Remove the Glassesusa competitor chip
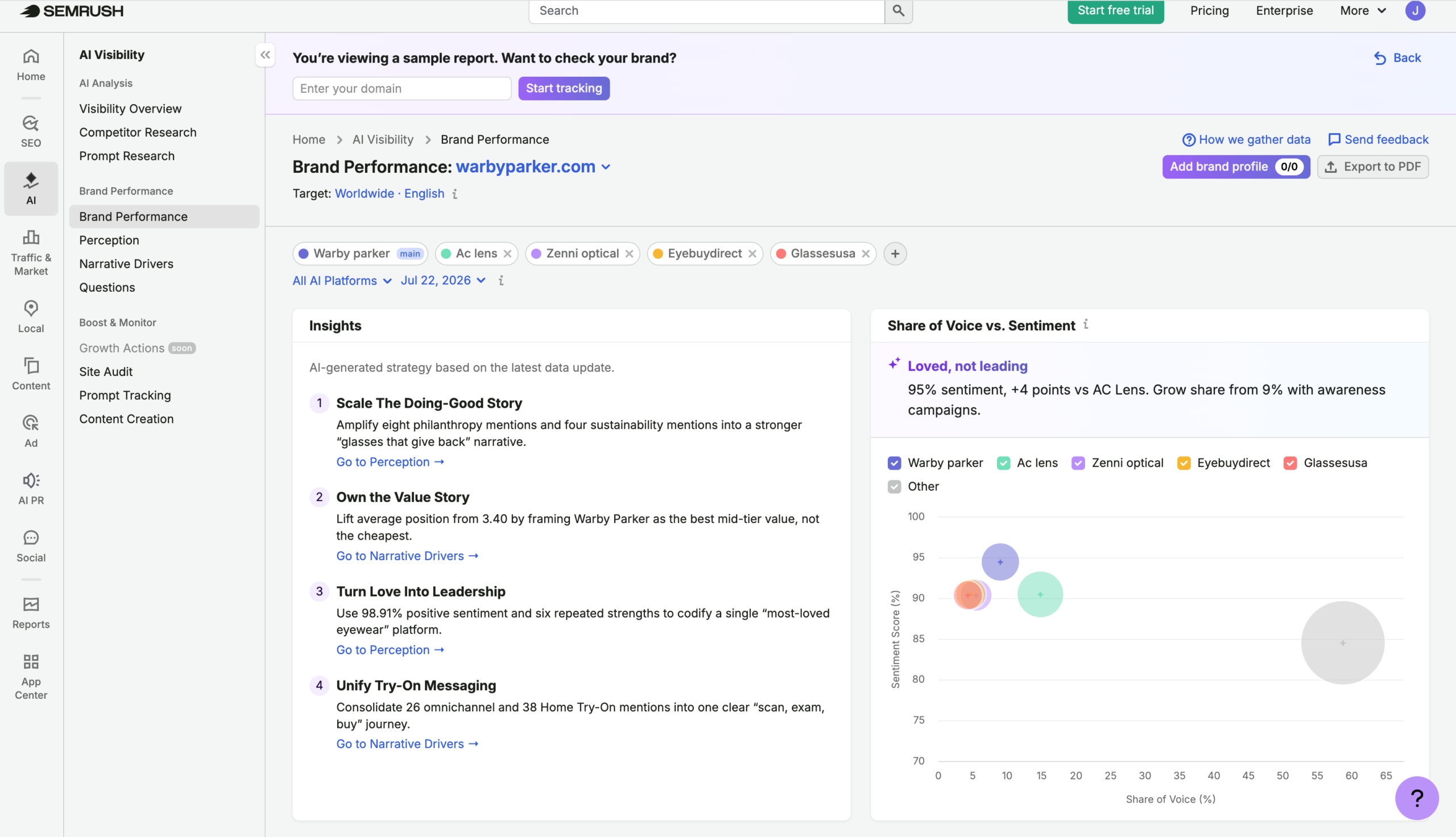Image resolution: width=1456 pixels, height=837 pixels. pyautogui.click(x=866, y=254)
